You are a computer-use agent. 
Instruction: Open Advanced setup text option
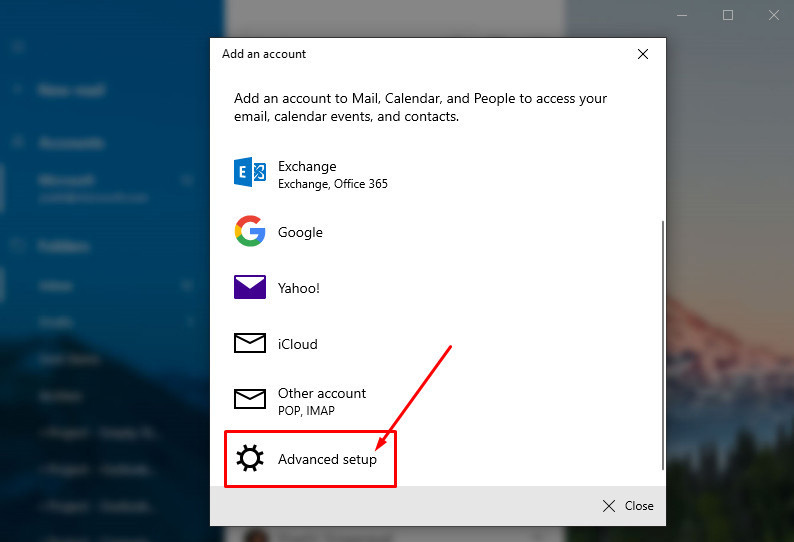click(327, 459)
